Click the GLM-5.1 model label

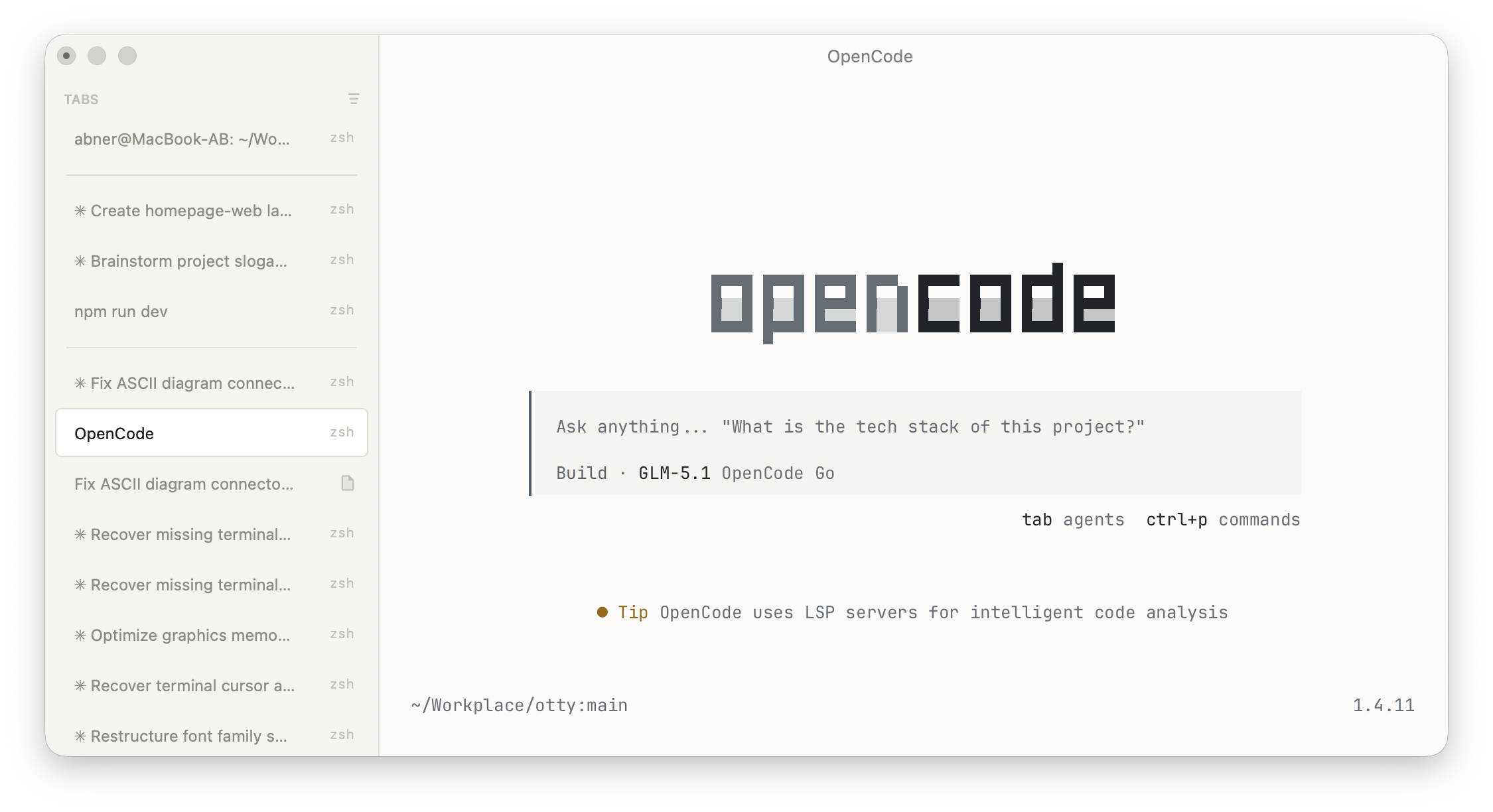[x=674, y=473]
